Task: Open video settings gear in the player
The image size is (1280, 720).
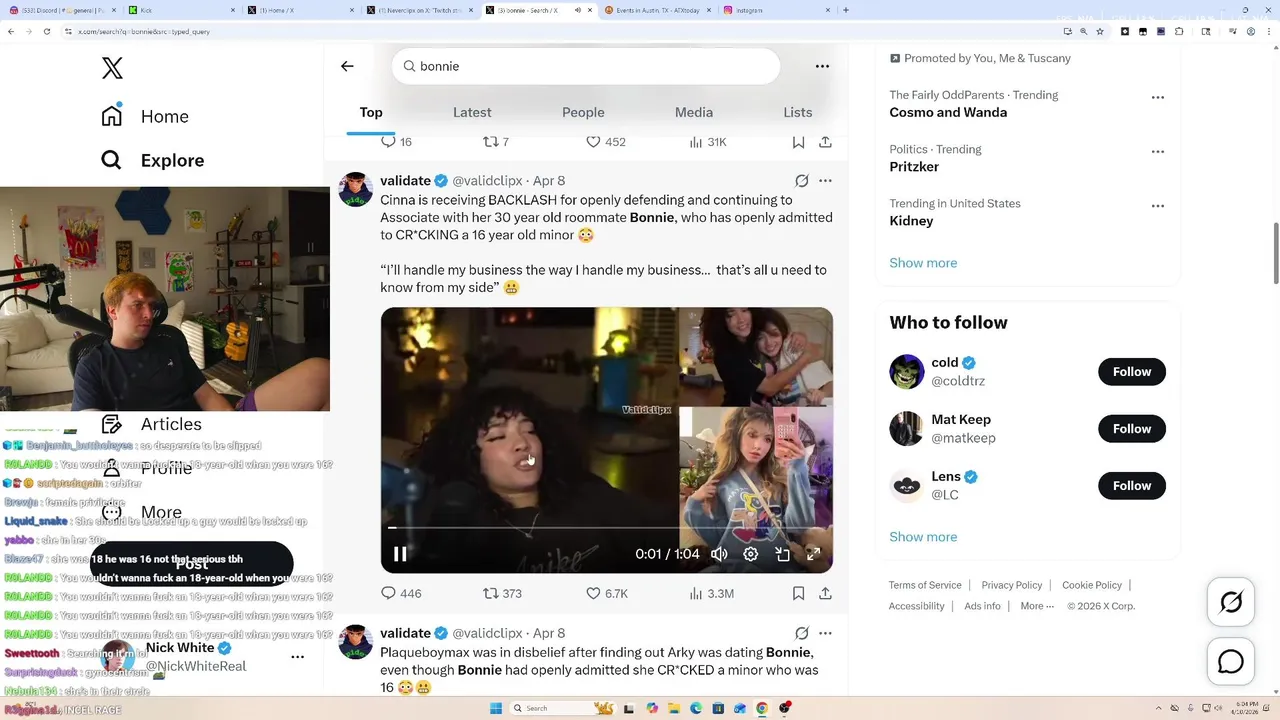Action: click(751, 554)
